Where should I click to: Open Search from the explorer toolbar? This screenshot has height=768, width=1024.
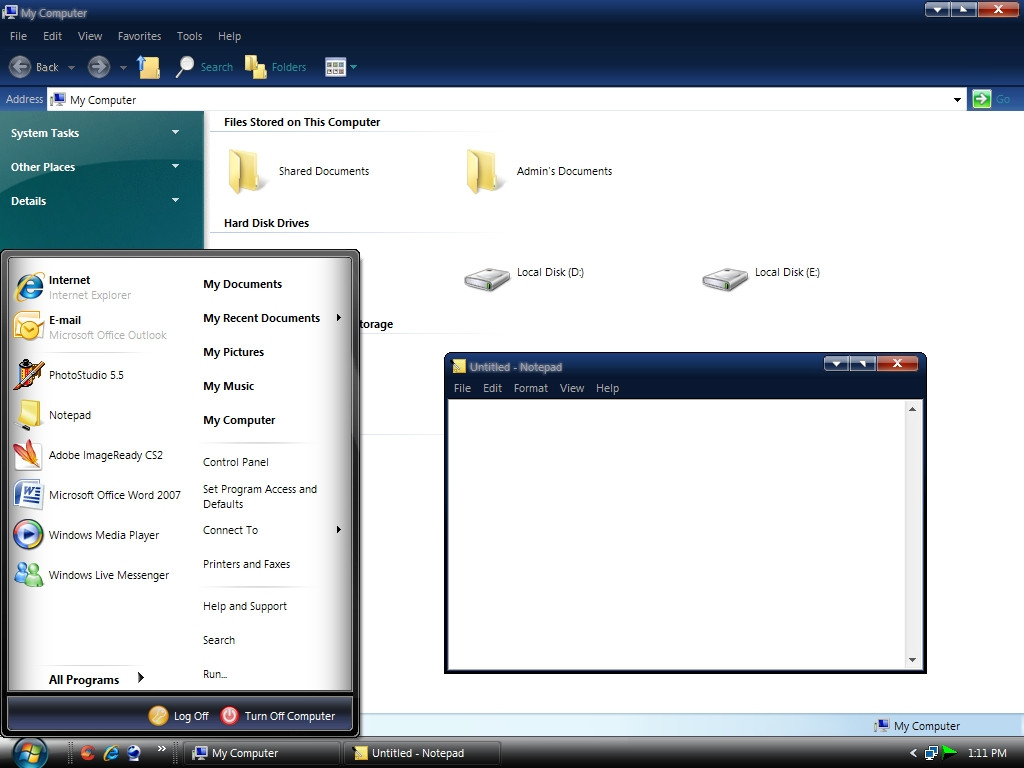(x=204, y=67)
